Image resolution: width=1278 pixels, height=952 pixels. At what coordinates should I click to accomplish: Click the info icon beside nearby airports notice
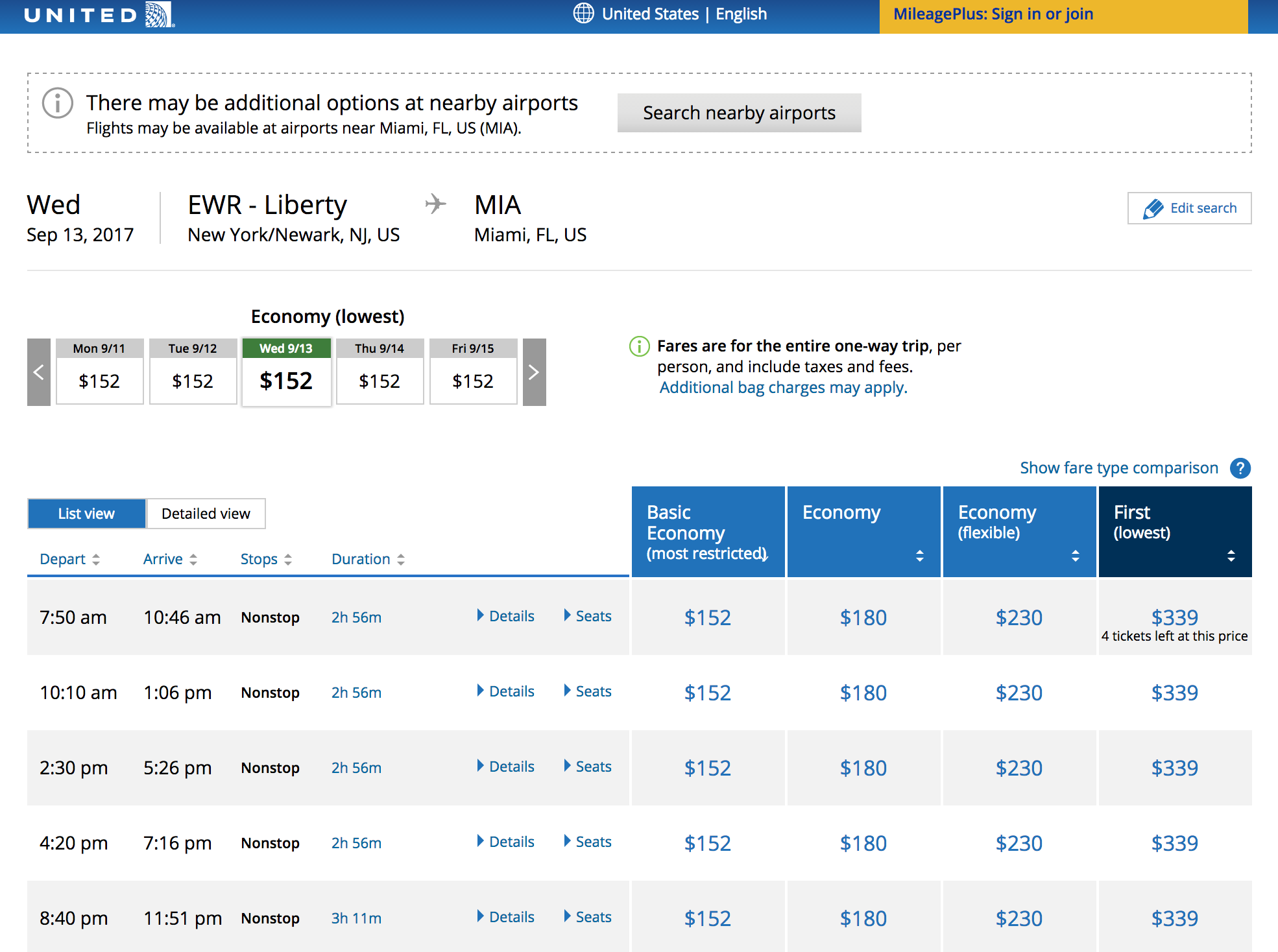[58, 103]
